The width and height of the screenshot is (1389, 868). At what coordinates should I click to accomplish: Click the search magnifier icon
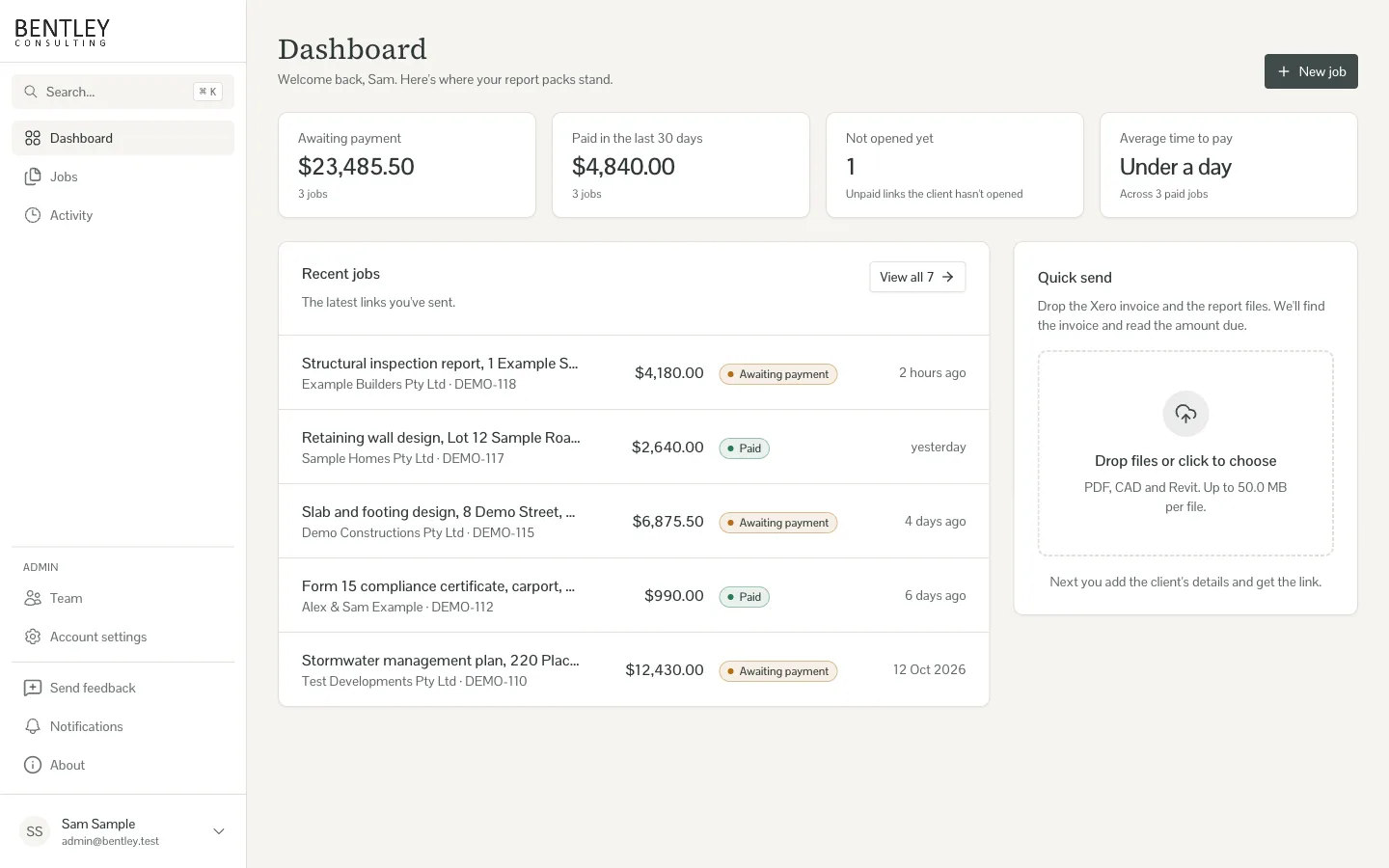(31, 92)
